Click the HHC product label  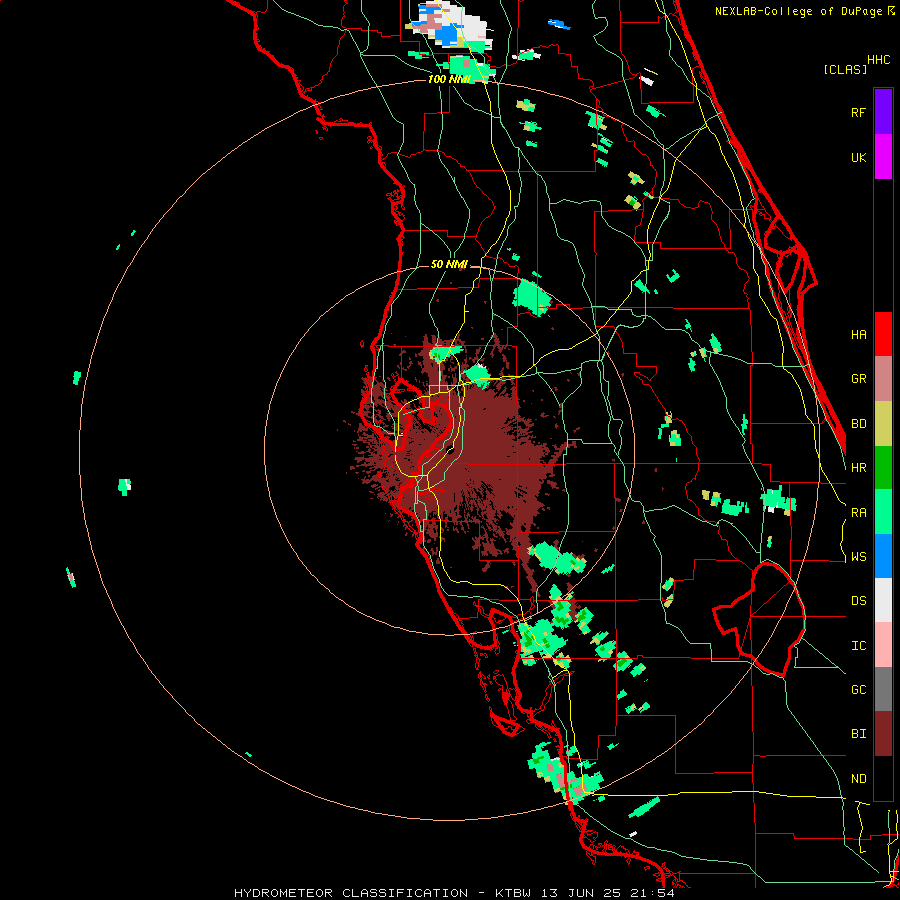point(878,60)
